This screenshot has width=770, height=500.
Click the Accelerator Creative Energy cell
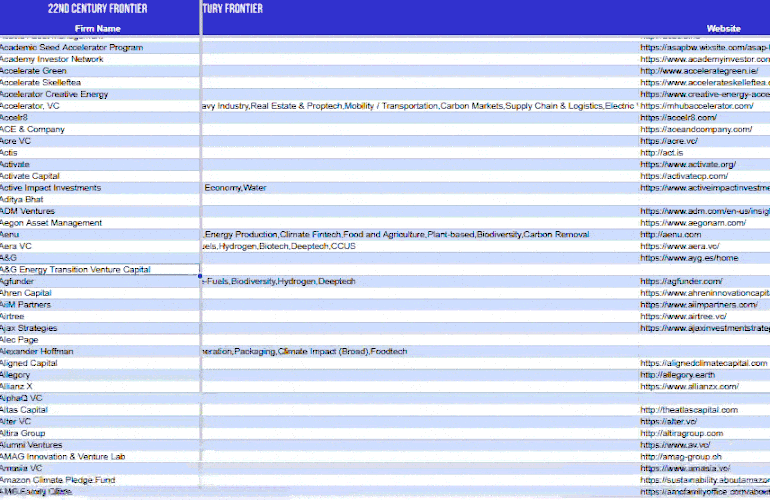point(100,94)
